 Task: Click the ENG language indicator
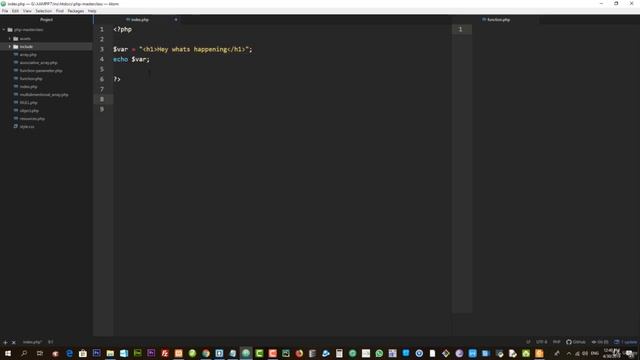pos(595,353)
